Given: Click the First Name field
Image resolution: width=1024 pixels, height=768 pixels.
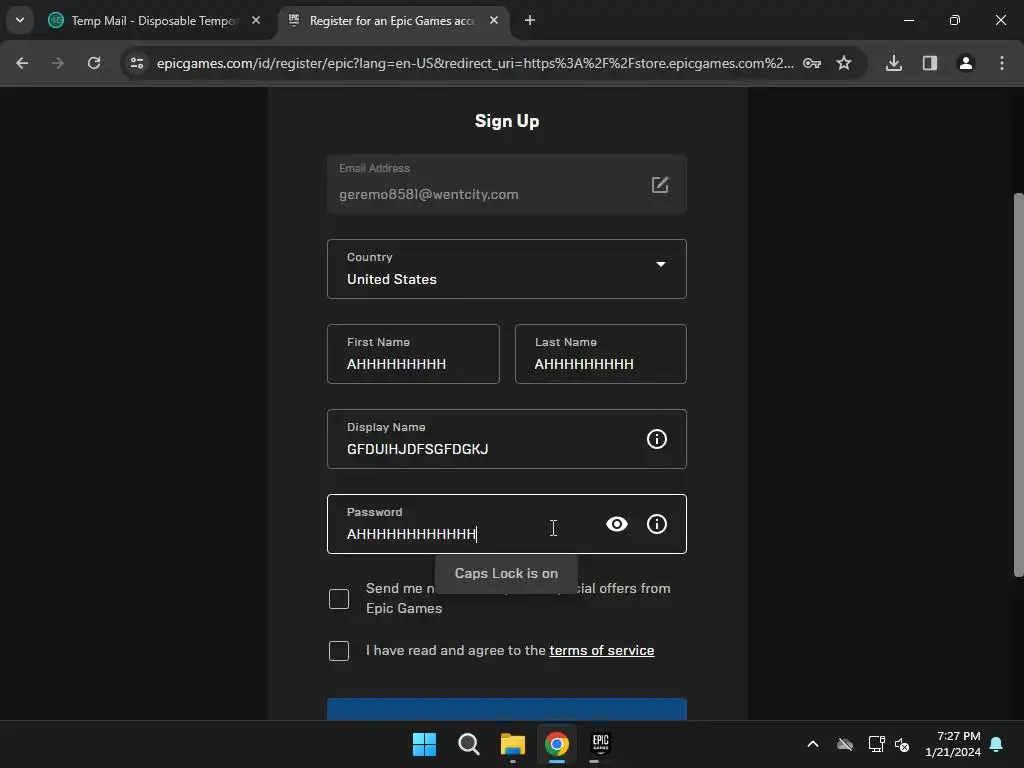Looking at the screenshot, I should [x=413, y=354].
